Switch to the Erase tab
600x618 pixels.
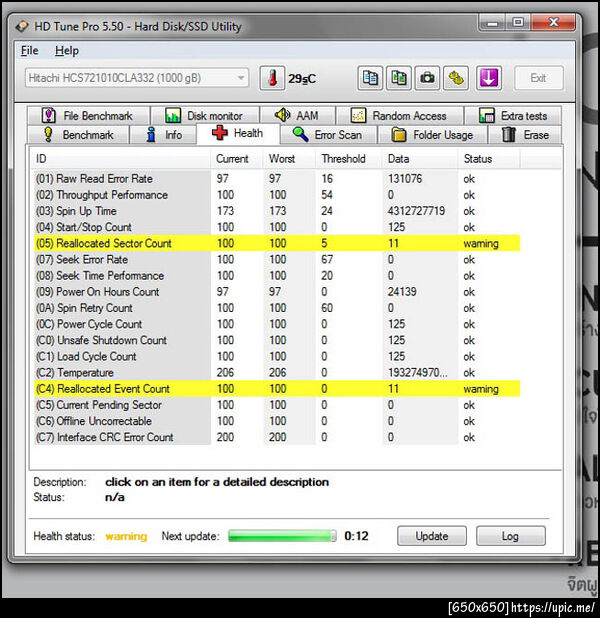click(525, 135)
